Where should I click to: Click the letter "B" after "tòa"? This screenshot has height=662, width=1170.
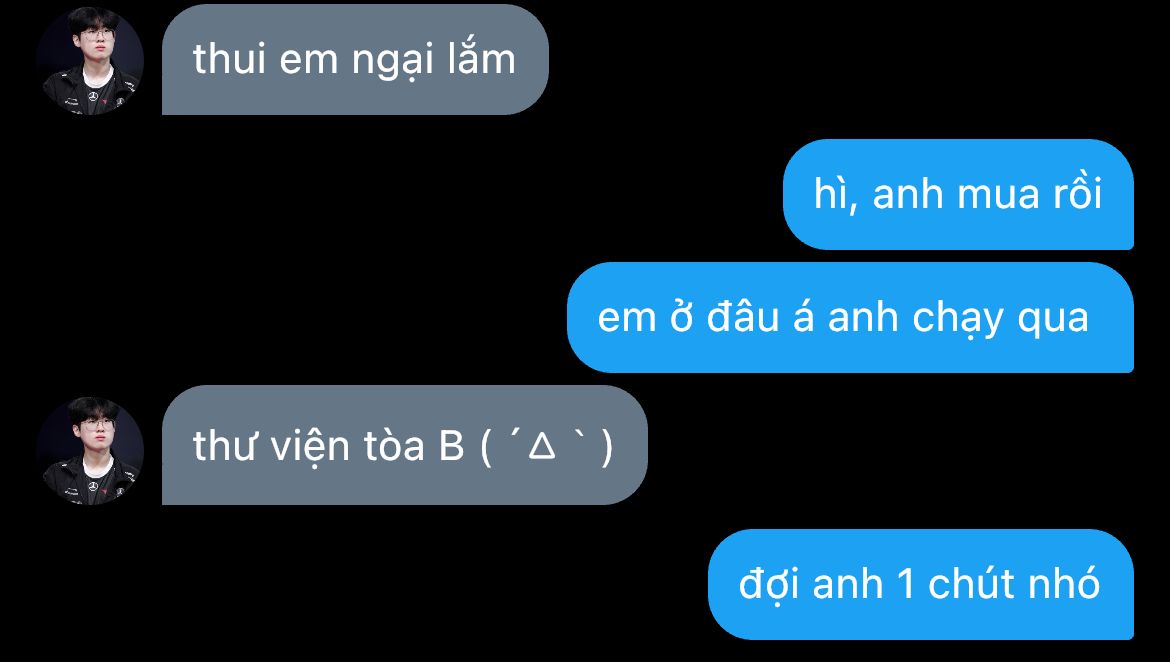tap(451, 446)
